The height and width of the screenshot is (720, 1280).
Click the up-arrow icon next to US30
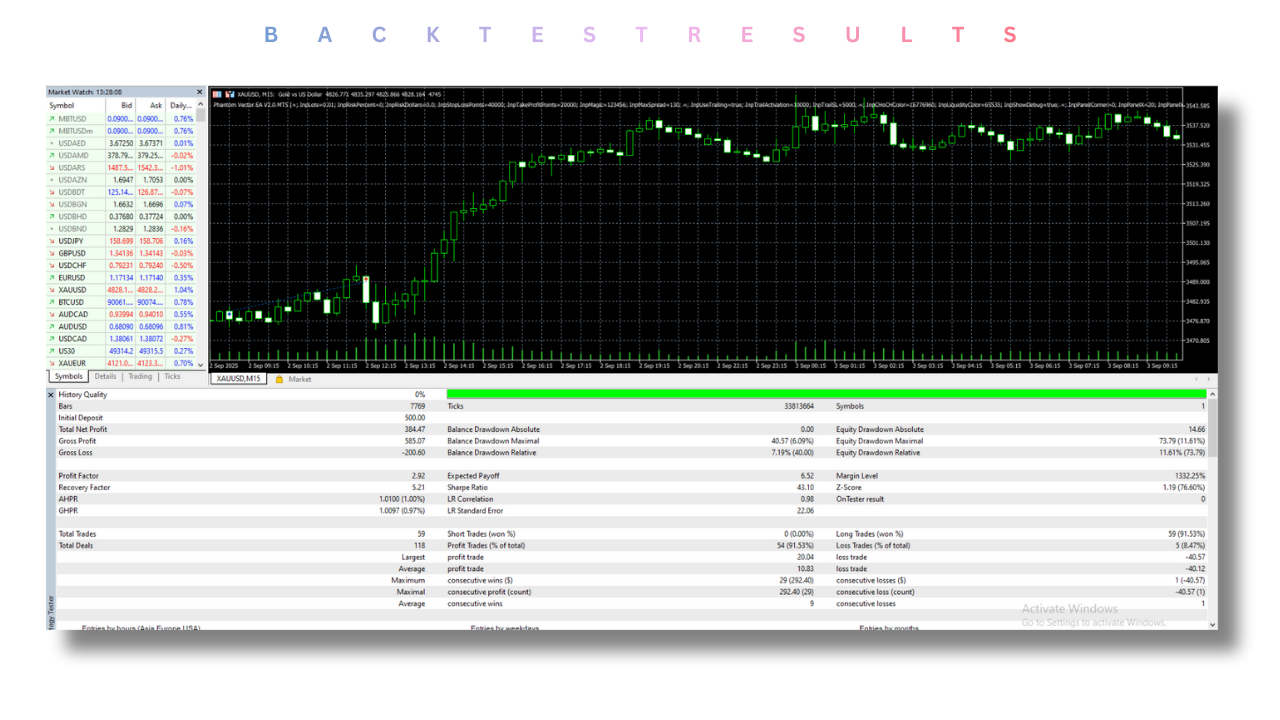click(x=52, y=351)
